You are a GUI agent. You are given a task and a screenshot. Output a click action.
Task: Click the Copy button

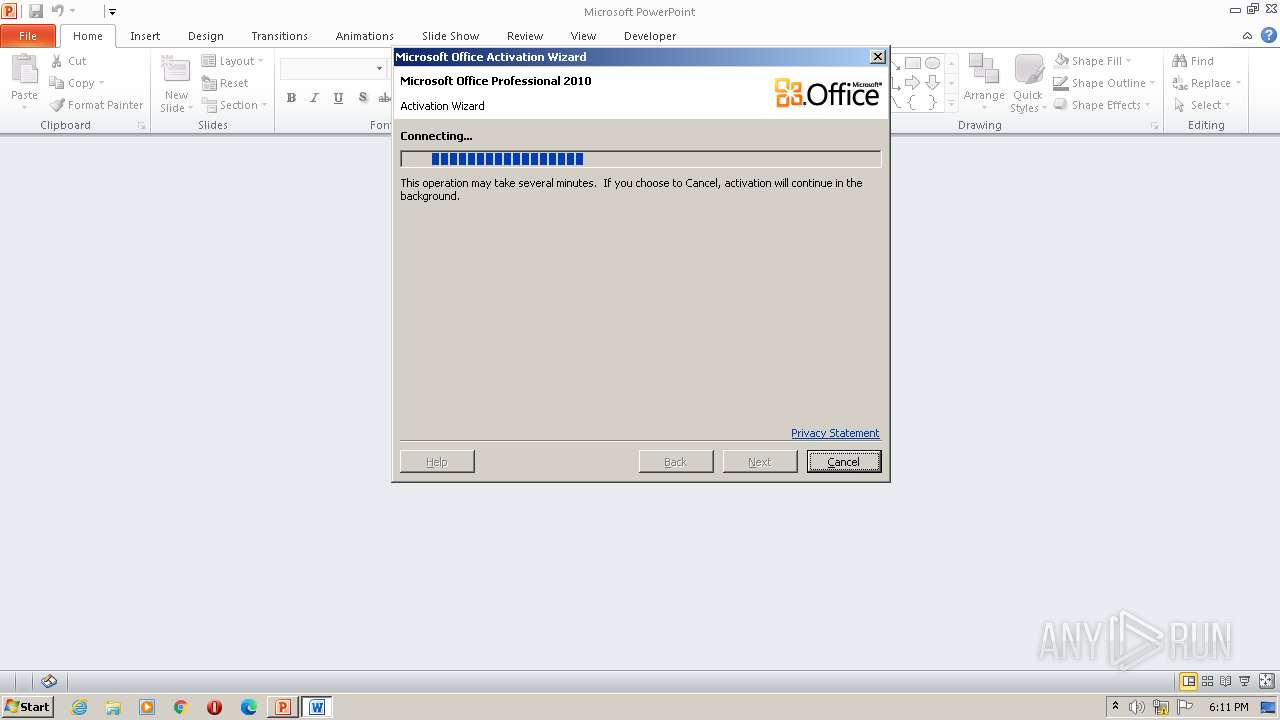click(x=77, y=83)
